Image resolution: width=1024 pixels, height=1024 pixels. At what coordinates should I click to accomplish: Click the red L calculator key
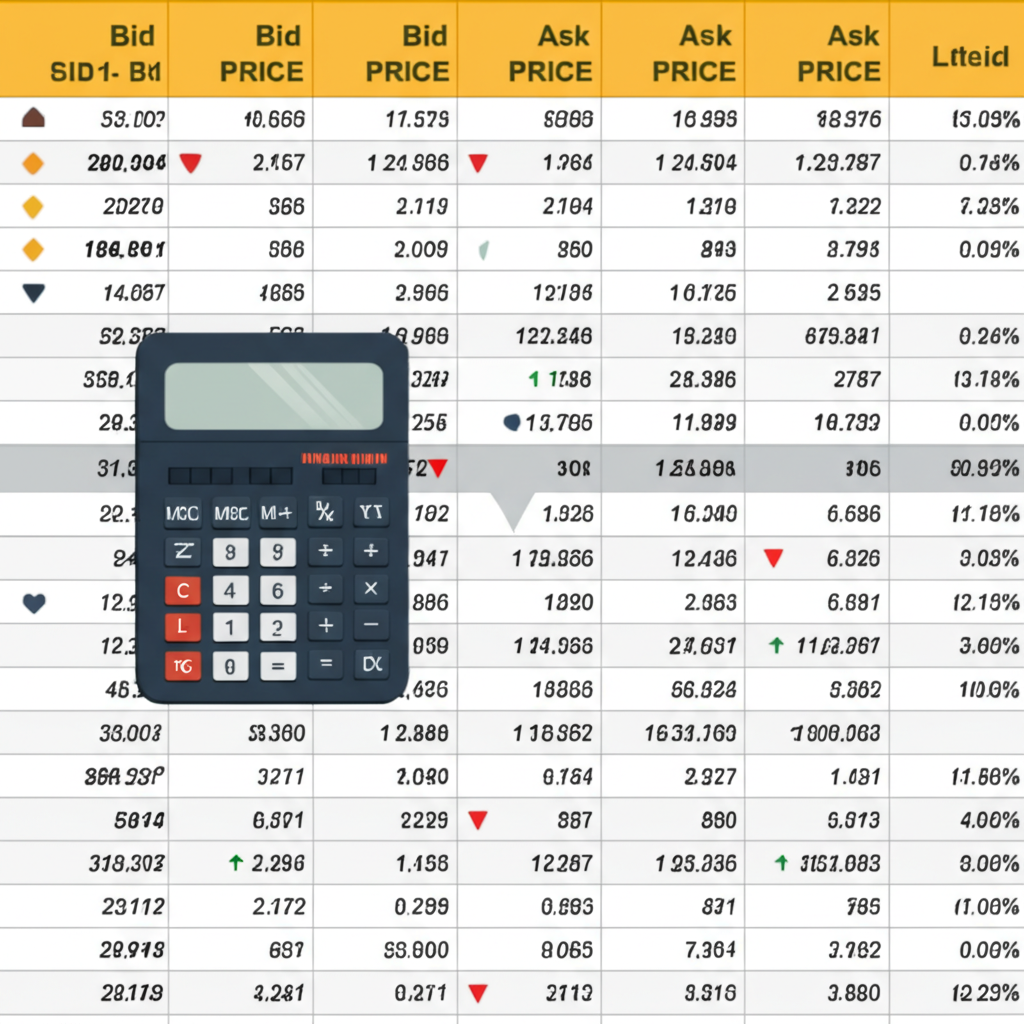click(x=182, y=627)
